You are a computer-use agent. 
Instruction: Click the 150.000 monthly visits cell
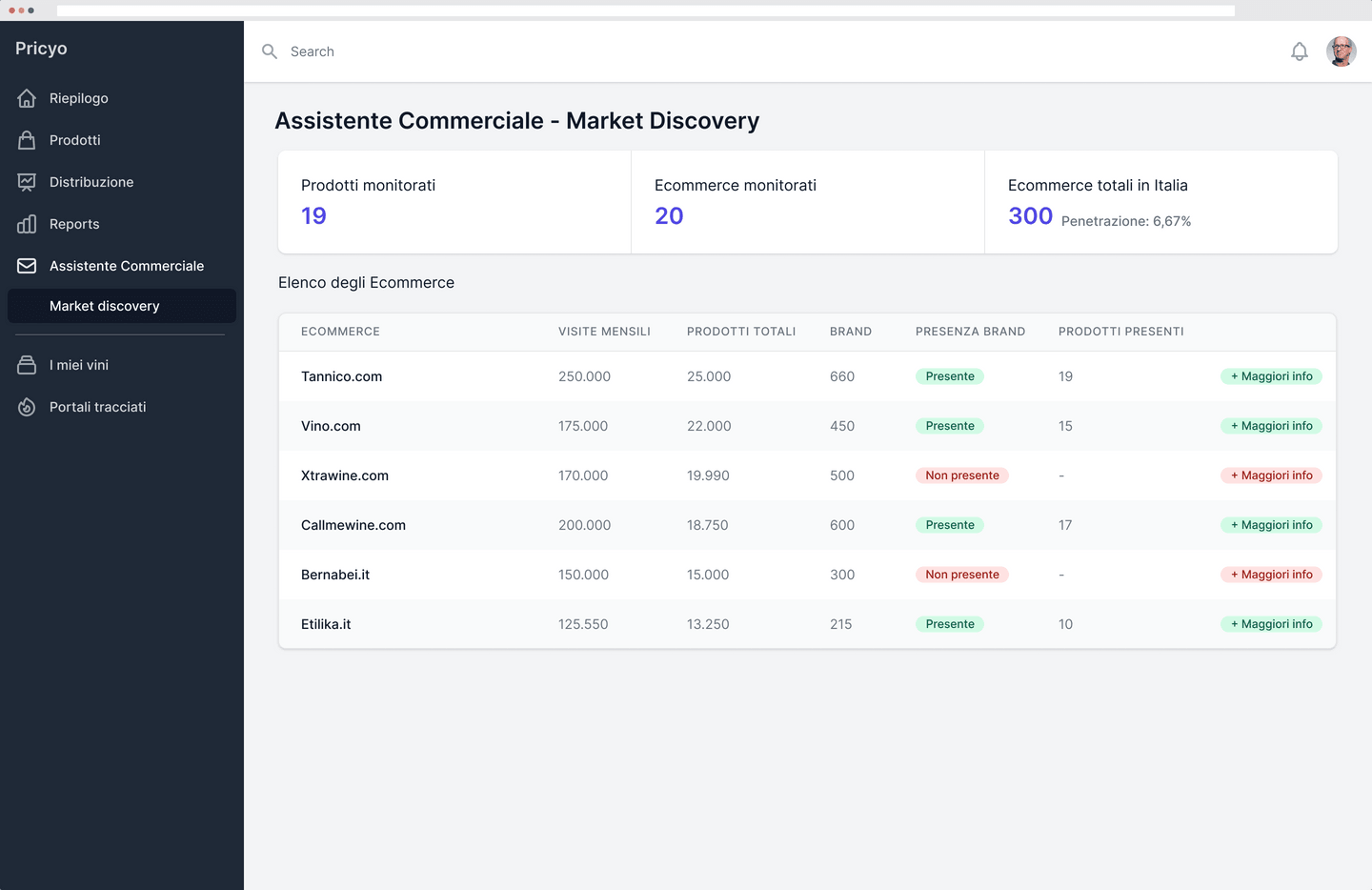point(583,575)
